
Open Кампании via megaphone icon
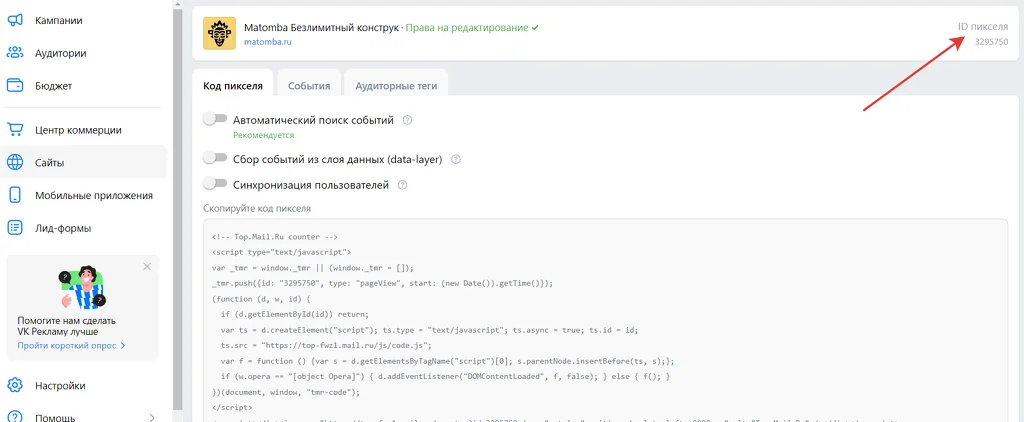coord(15,20)
